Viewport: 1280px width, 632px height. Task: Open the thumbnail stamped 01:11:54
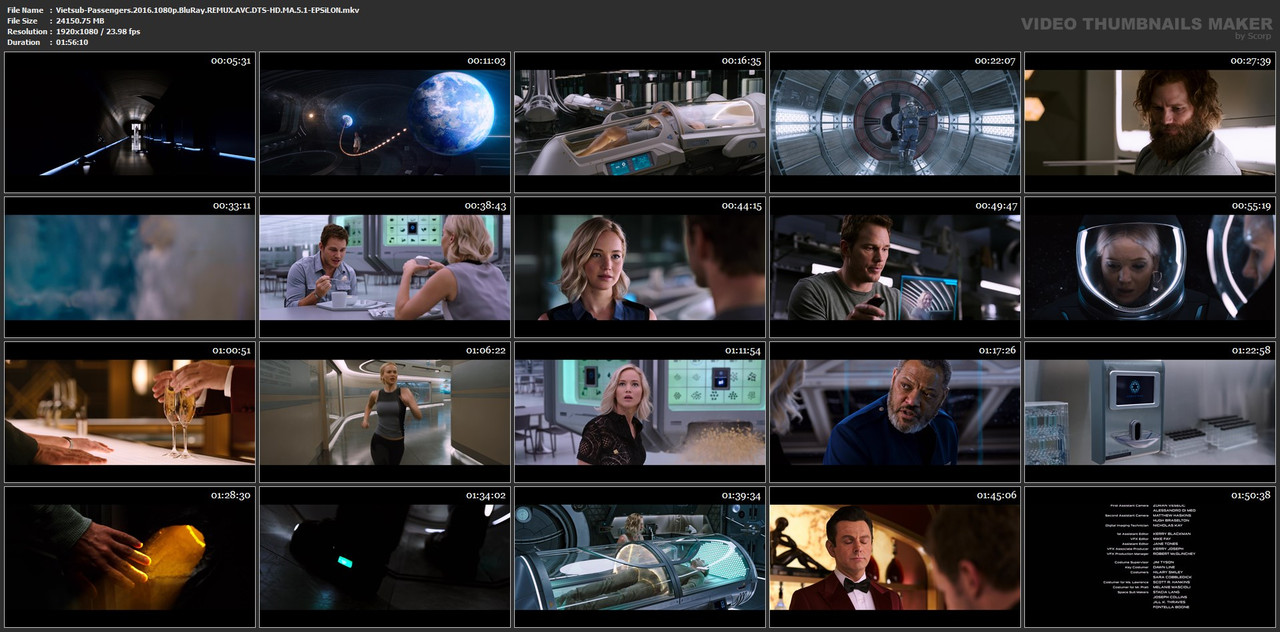click(640, 412)
